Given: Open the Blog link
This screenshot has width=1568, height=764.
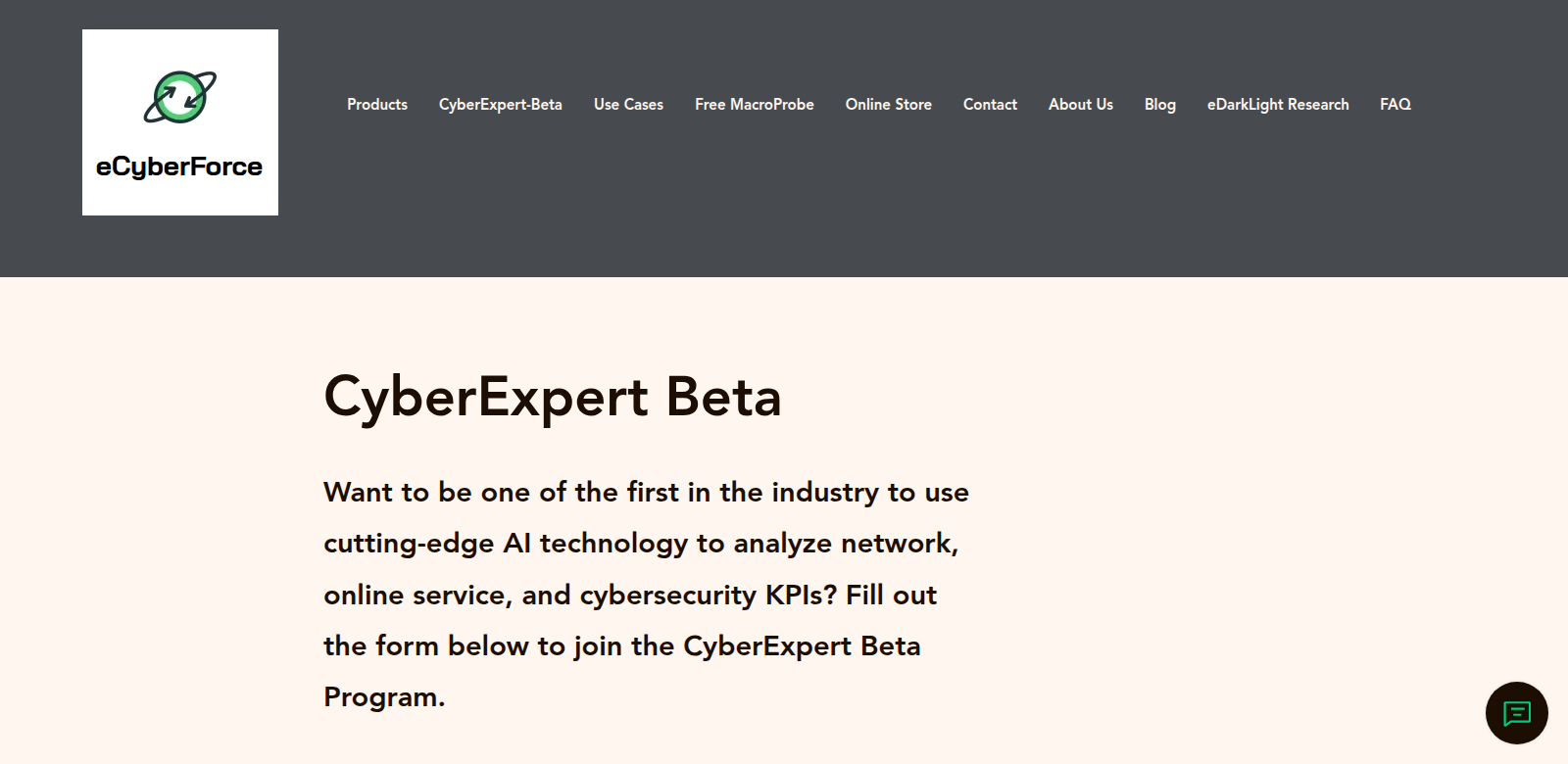Looking at the screenshot, I should coord(1160,104).
